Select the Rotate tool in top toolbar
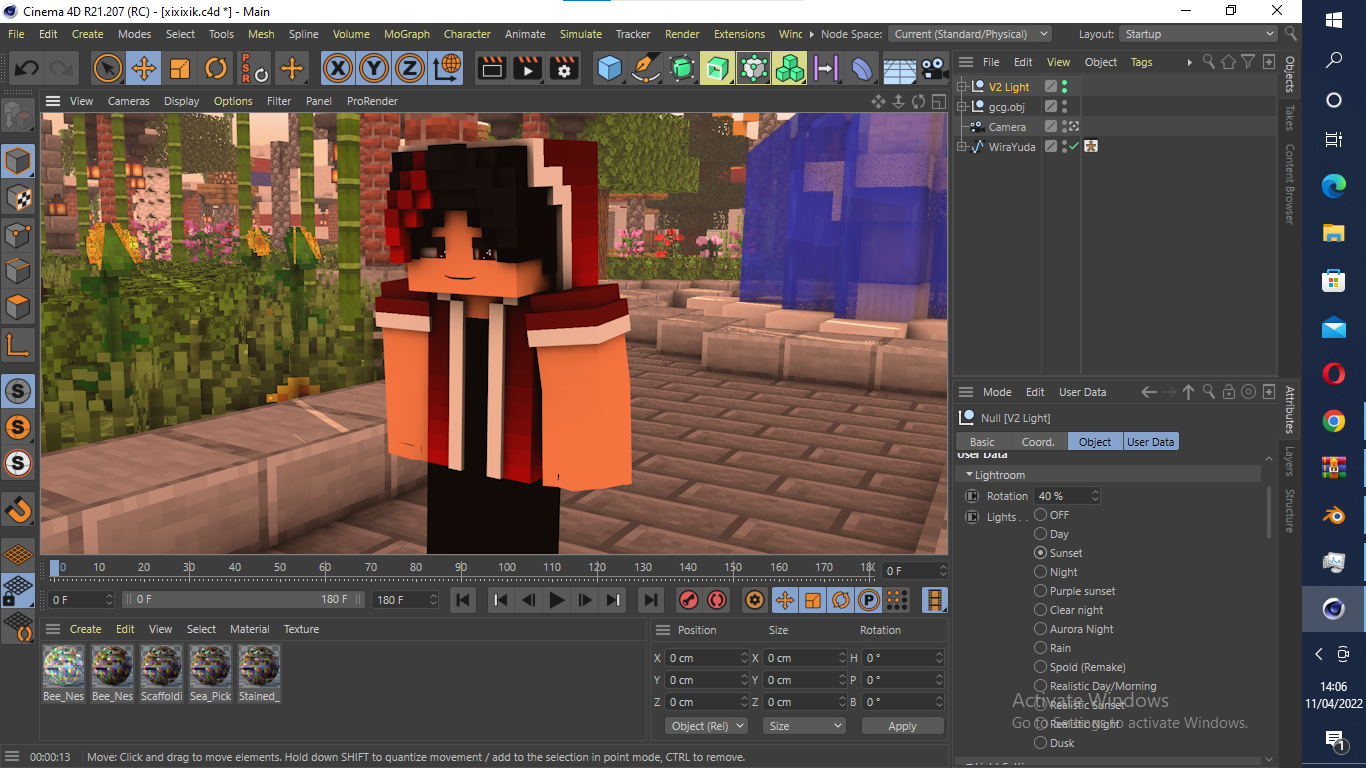 pos(216,68)
